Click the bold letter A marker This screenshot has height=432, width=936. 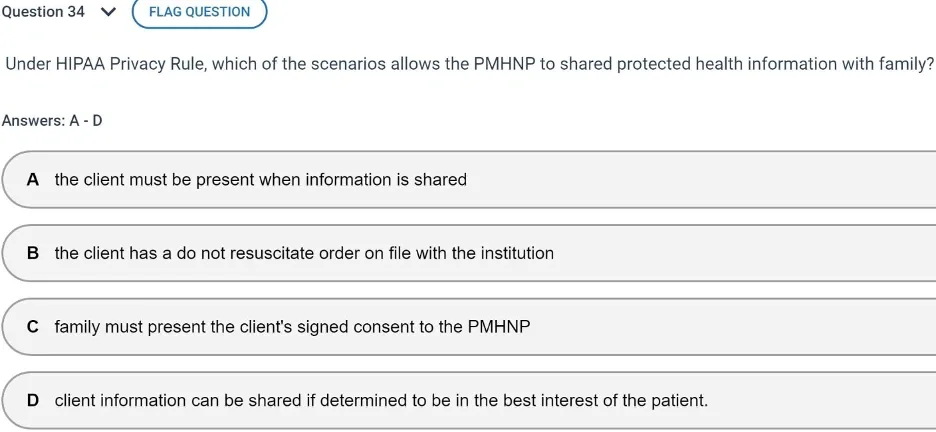click(33, 180)
